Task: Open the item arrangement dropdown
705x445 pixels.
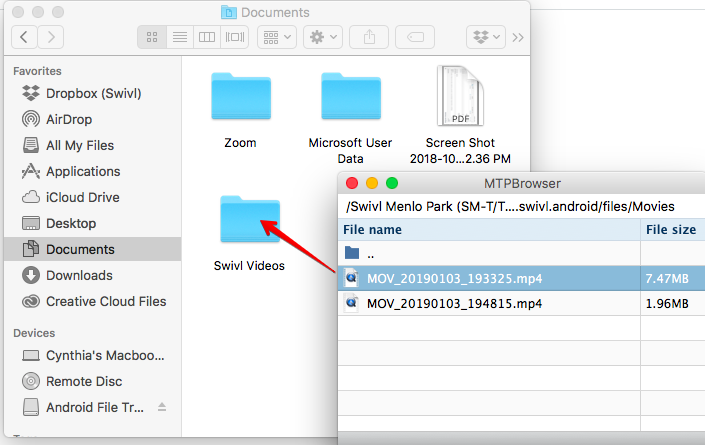Action: coord(276,37)
